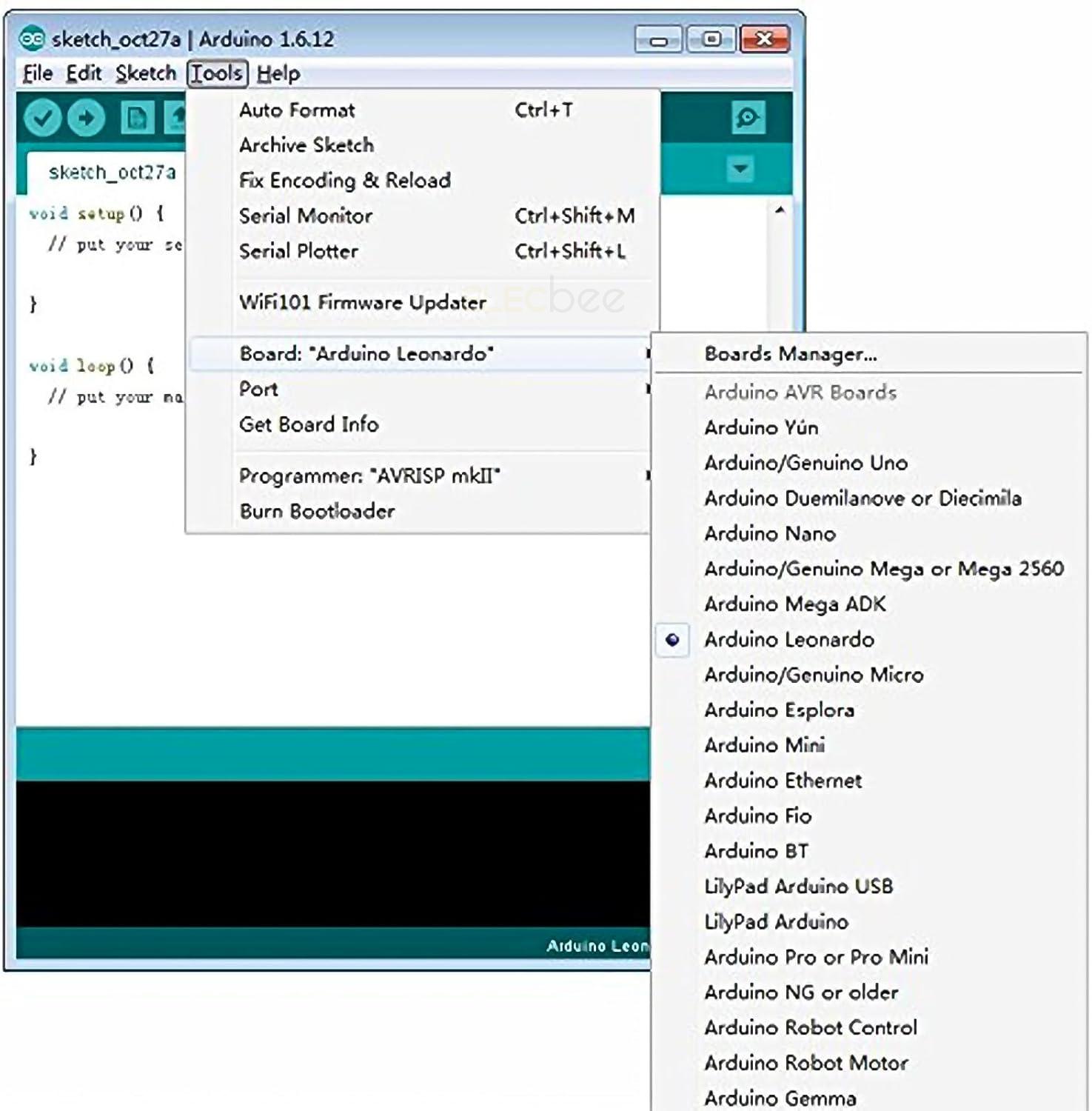Open the File menu
The width and height of the screenshot is (1092, 1111).
(37, 73)
